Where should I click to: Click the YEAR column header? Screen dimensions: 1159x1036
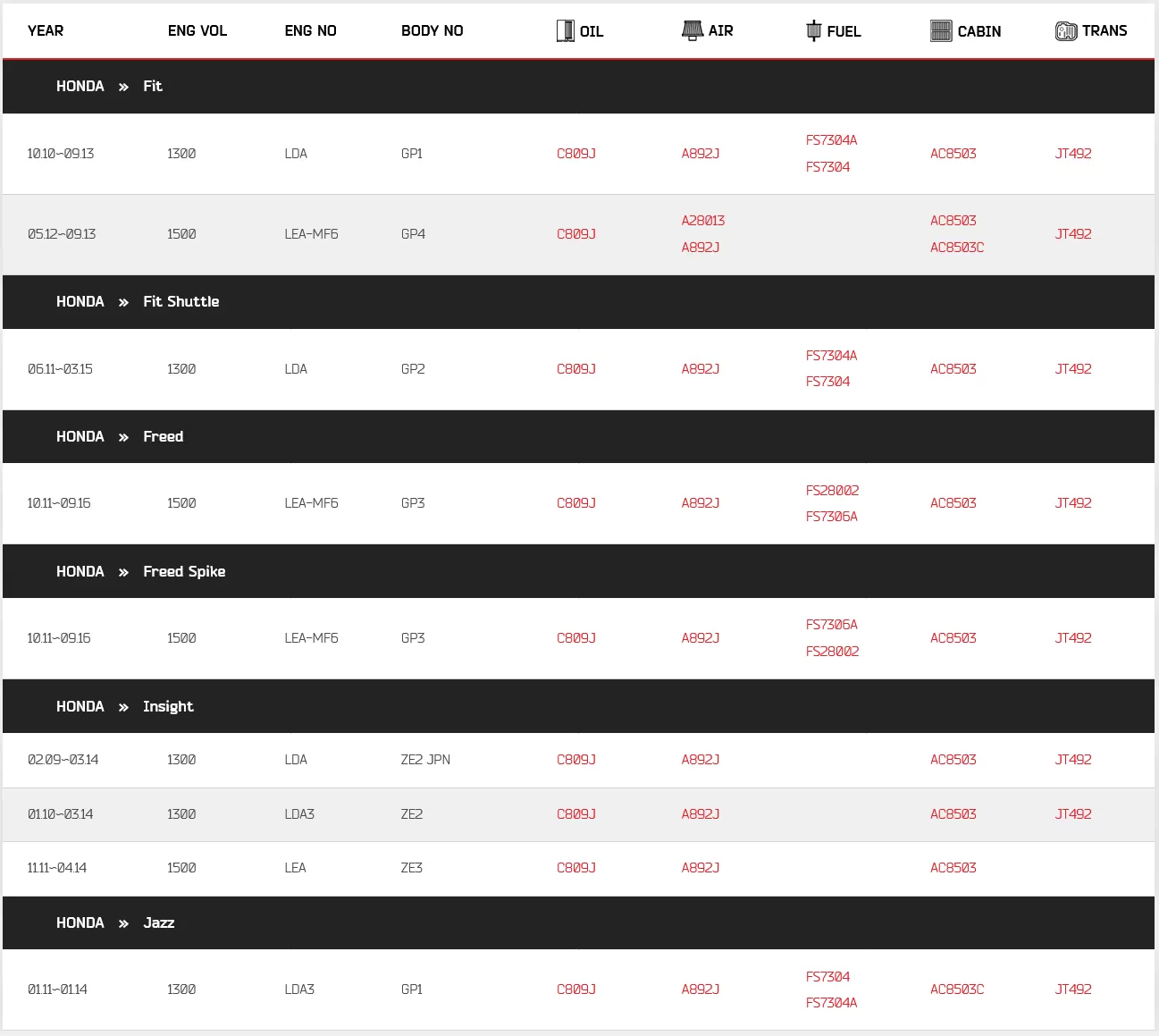pos(46,31)
